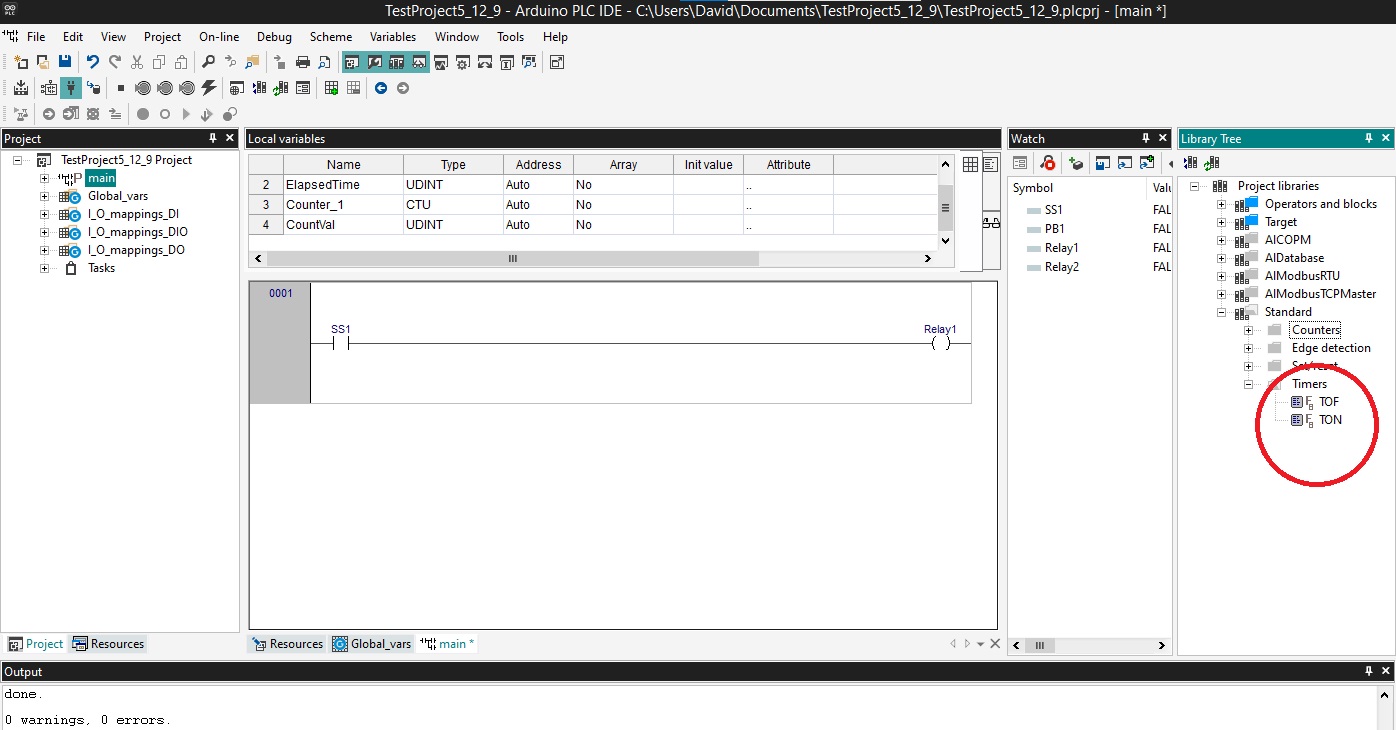
Task: Click the Compile project icon
Action: [20, 88]
